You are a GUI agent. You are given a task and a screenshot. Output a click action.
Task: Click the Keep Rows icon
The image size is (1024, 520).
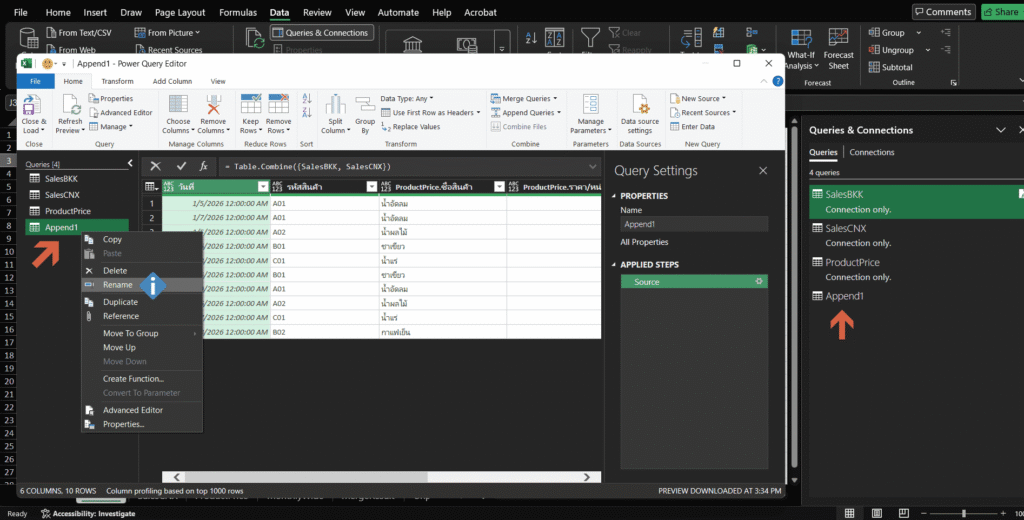point(251,104)
